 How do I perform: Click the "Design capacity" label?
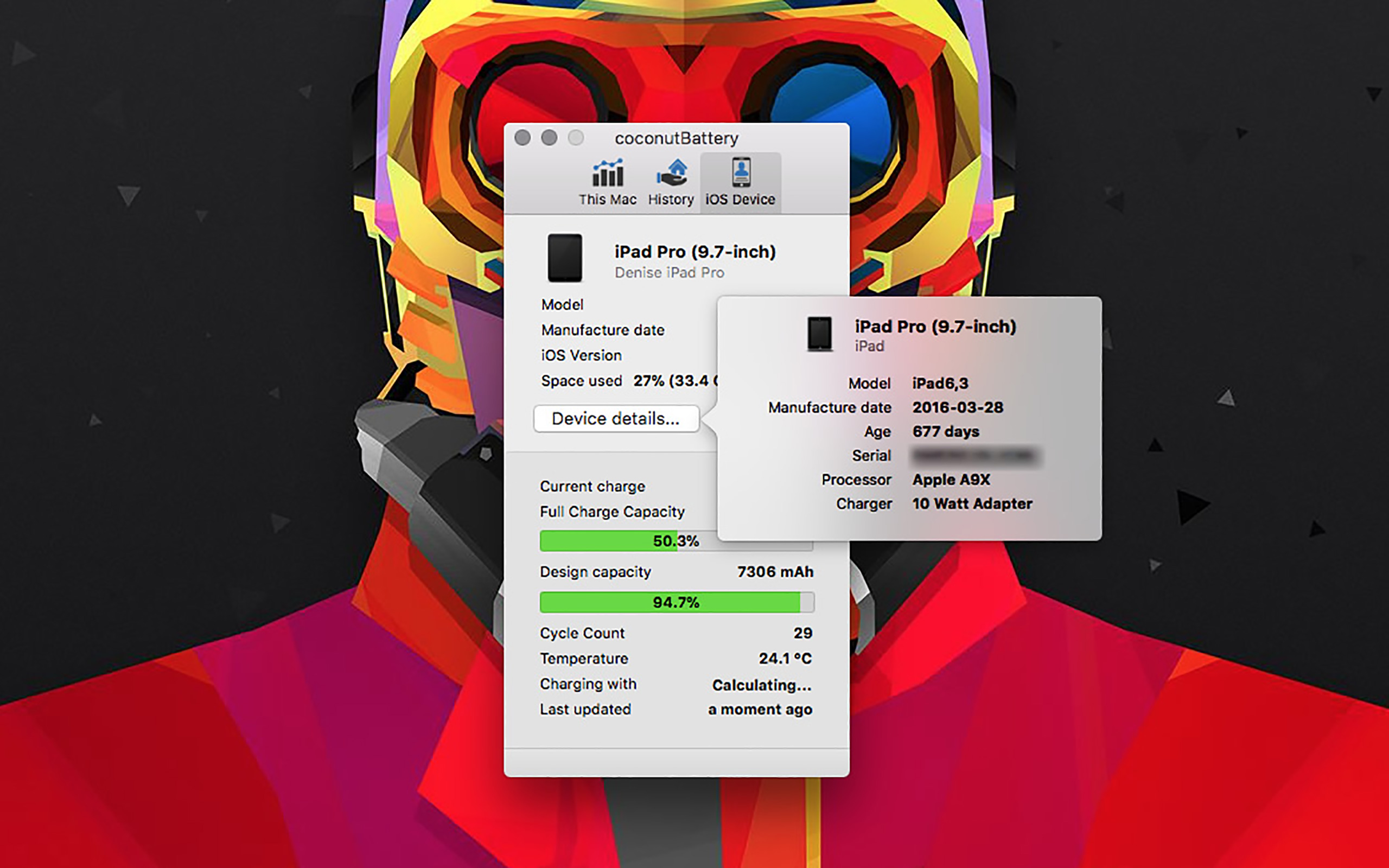point(595,572)
